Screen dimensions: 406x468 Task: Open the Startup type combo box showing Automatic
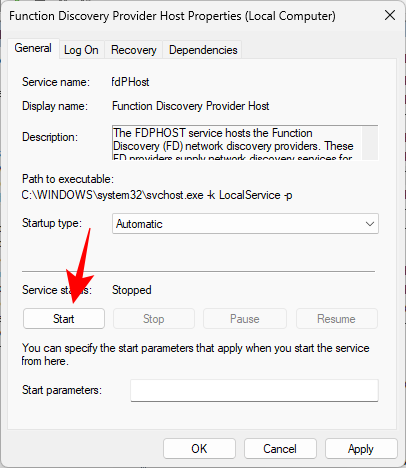point(245,224)
